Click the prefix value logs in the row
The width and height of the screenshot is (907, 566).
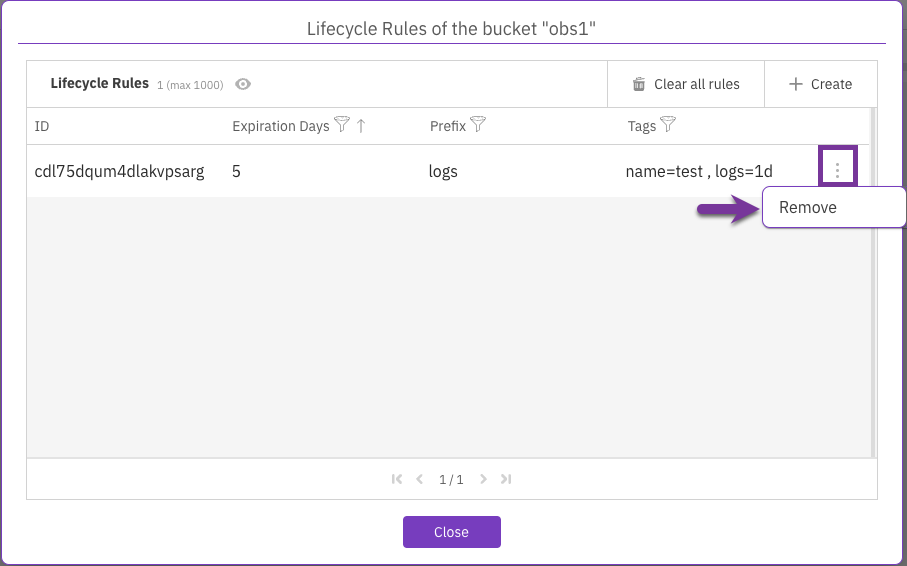[443, 171]
